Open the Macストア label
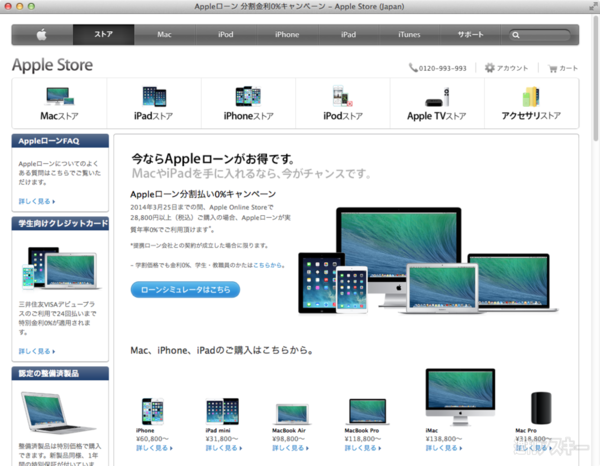600x466 pixels. click(x=59, y=116)
